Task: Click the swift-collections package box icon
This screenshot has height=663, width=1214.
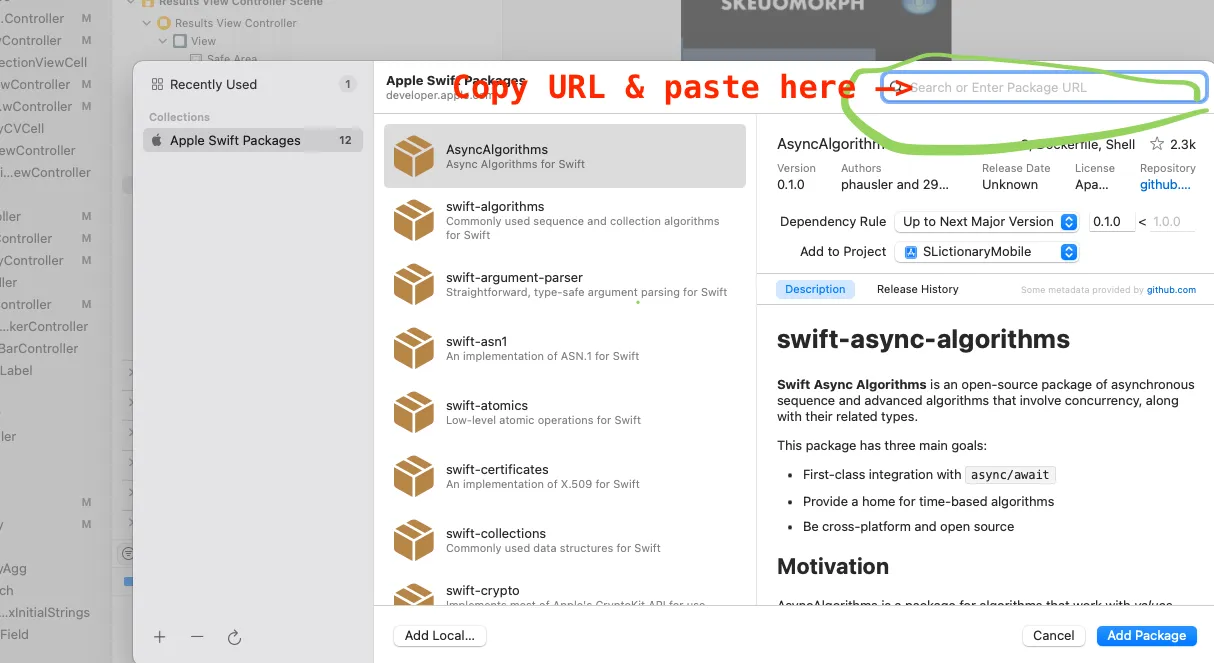Action: point(413,540)
